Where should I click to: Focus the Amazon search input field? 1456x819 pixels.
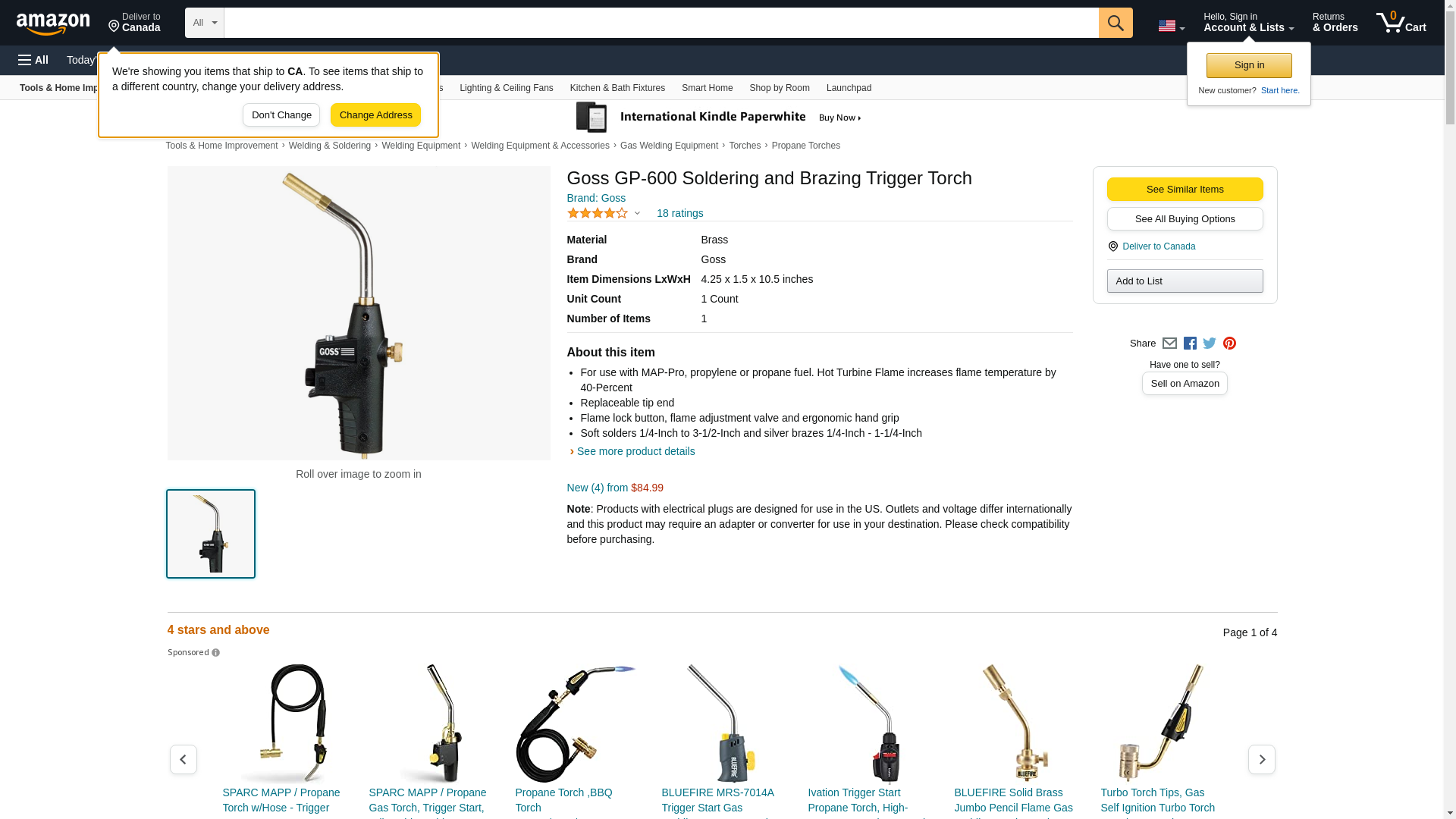(x=661, y=23)
